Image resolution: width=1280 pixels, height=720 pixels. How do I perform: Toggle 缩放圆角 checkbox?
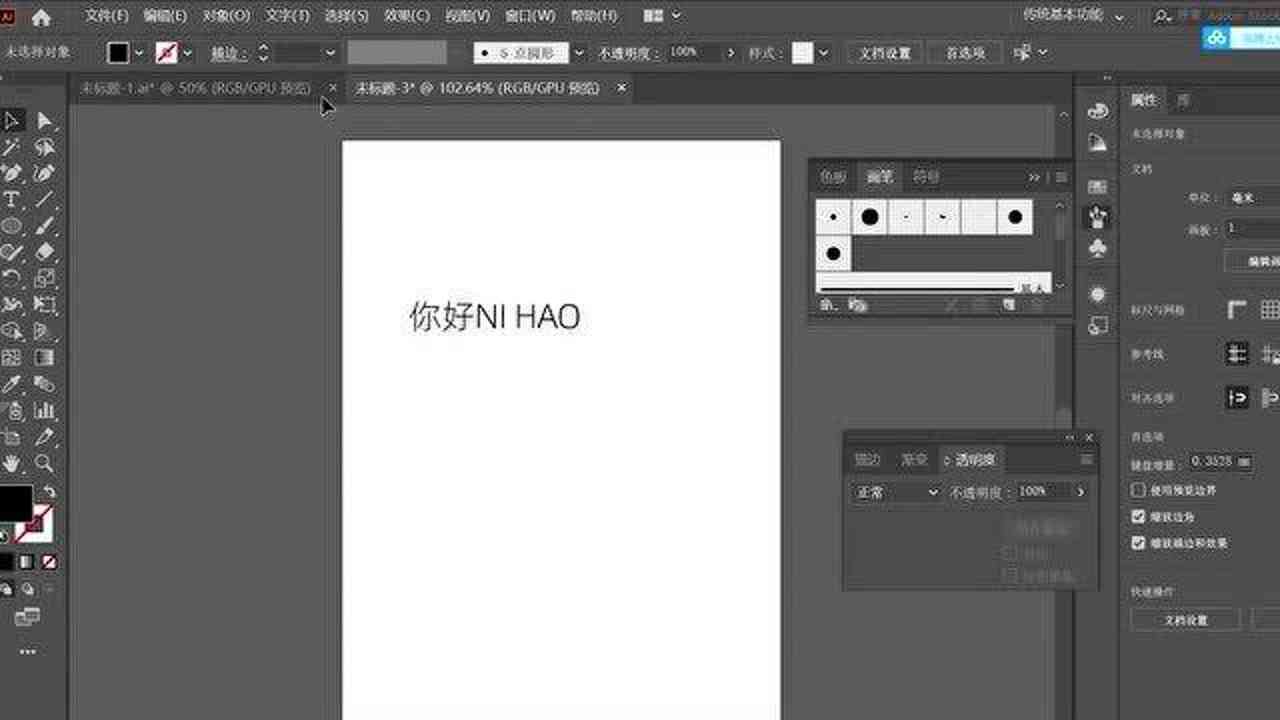click(1138, 517)
